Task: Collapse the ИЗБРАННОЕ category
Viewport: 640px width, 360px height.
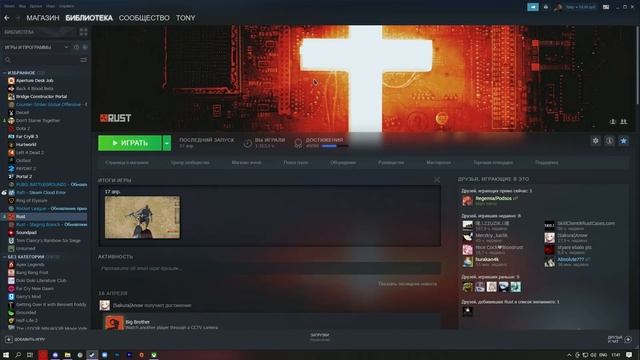Action: 4,73
